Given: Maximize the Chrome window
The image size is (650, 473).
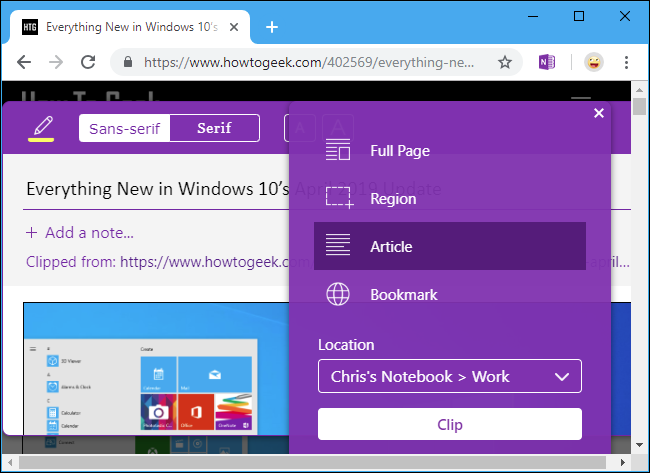Looking at the screenshot, I should [579, 16].
